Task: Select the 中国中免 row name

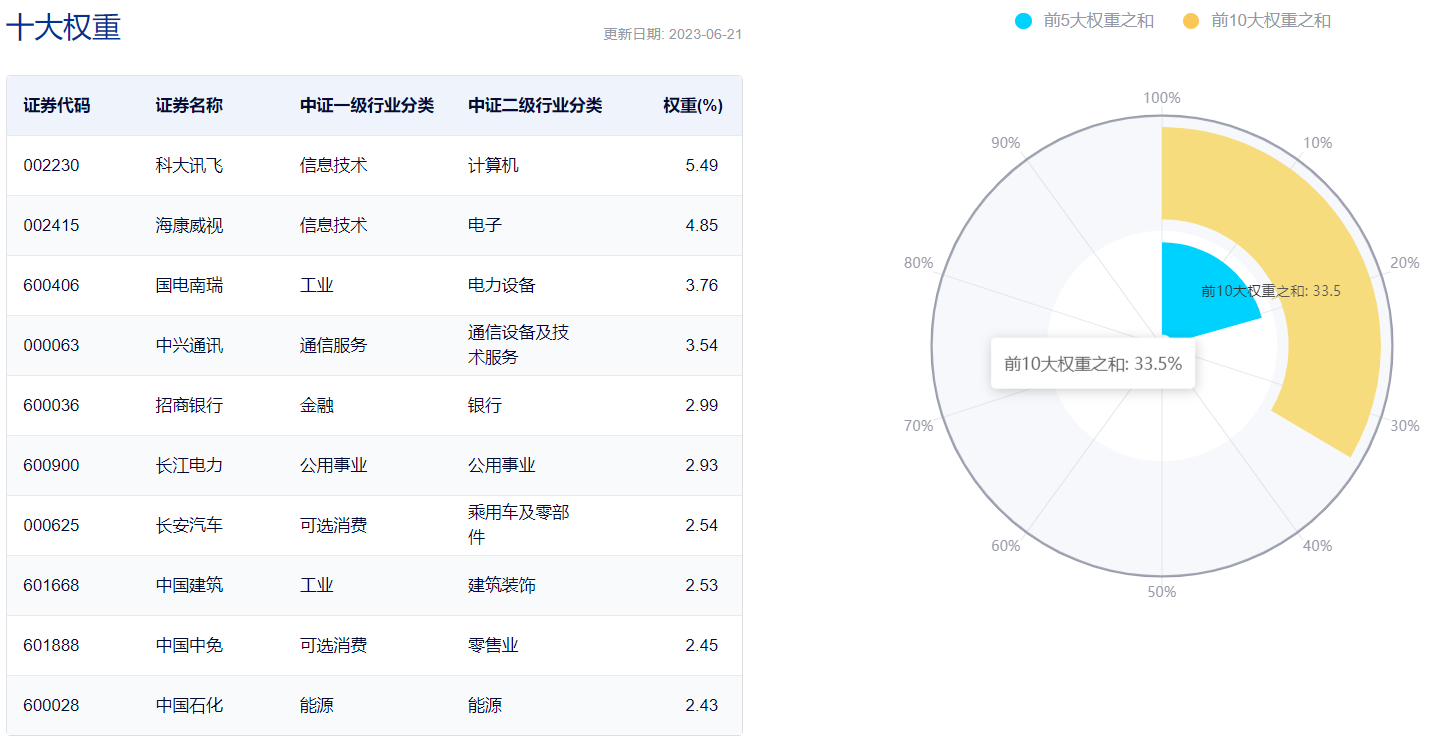Action: coord(189,646)
